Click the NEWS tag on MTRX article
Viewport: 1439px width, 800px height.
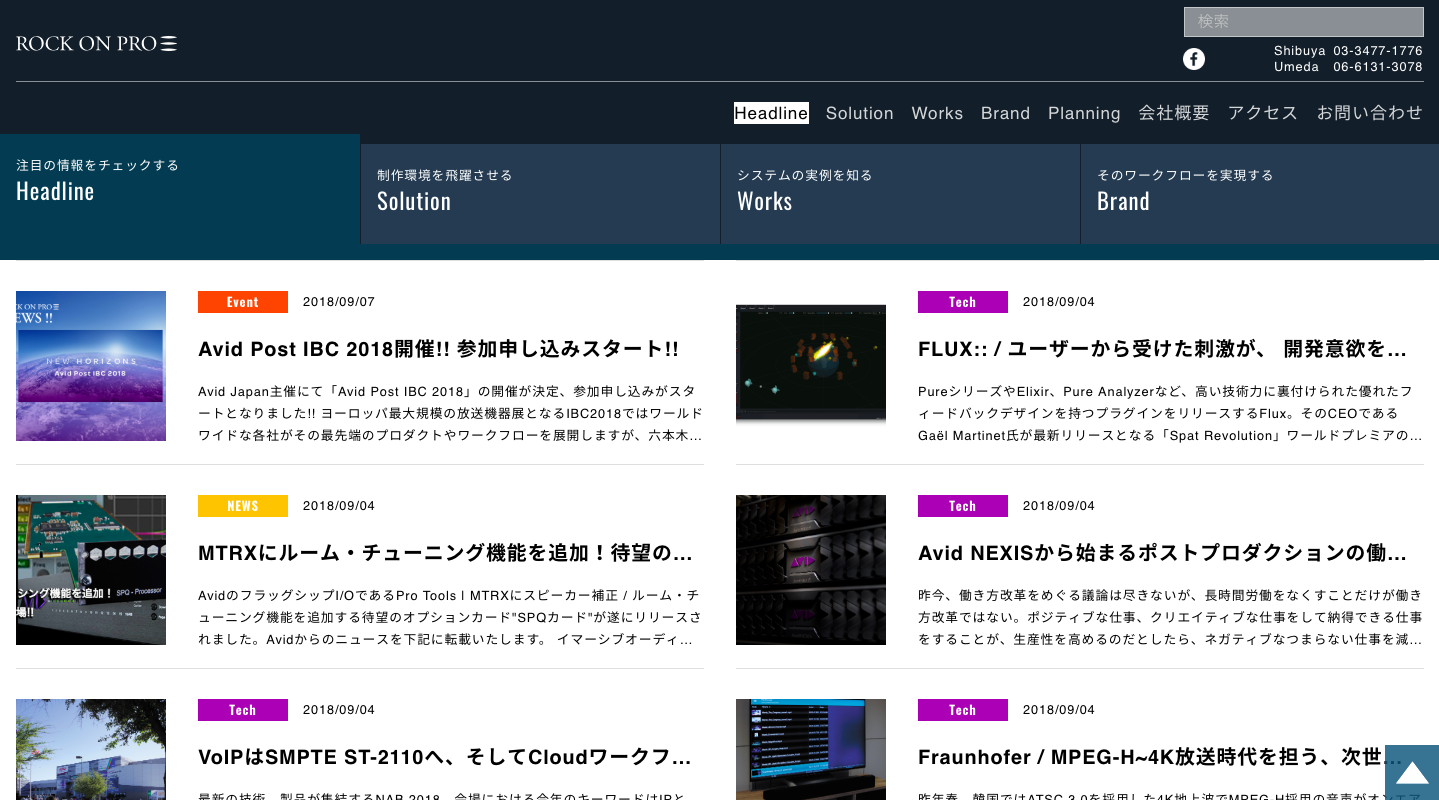point(243,506)
